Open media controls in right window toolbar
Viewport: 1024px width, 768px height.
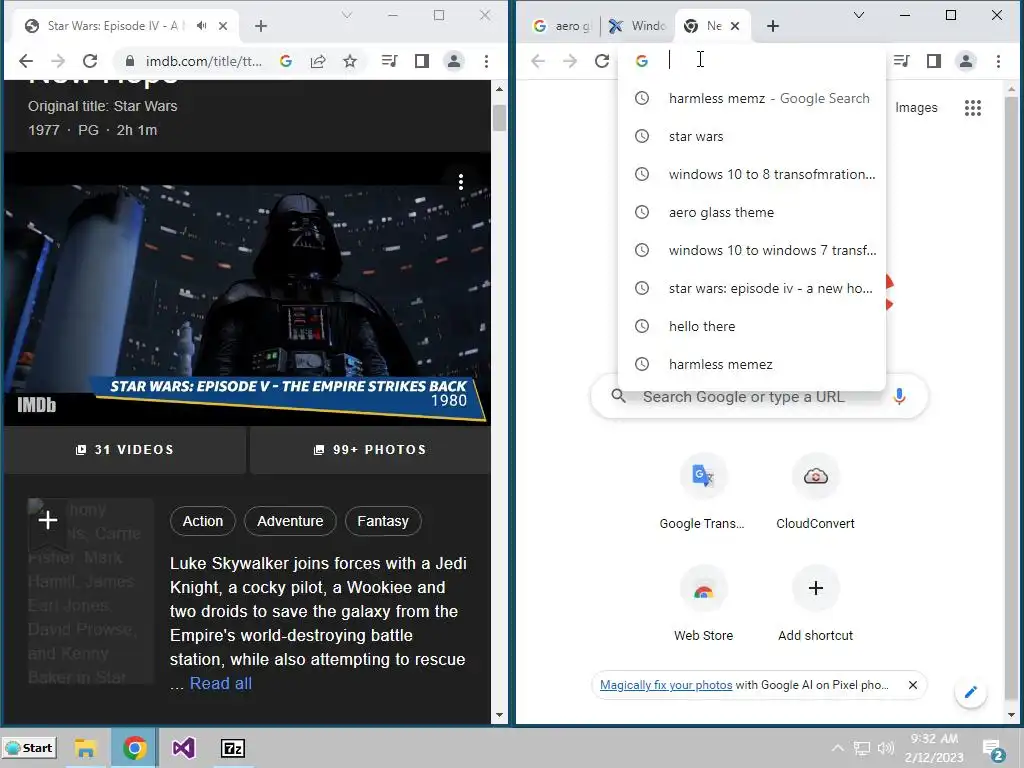(x=902, y=61)
